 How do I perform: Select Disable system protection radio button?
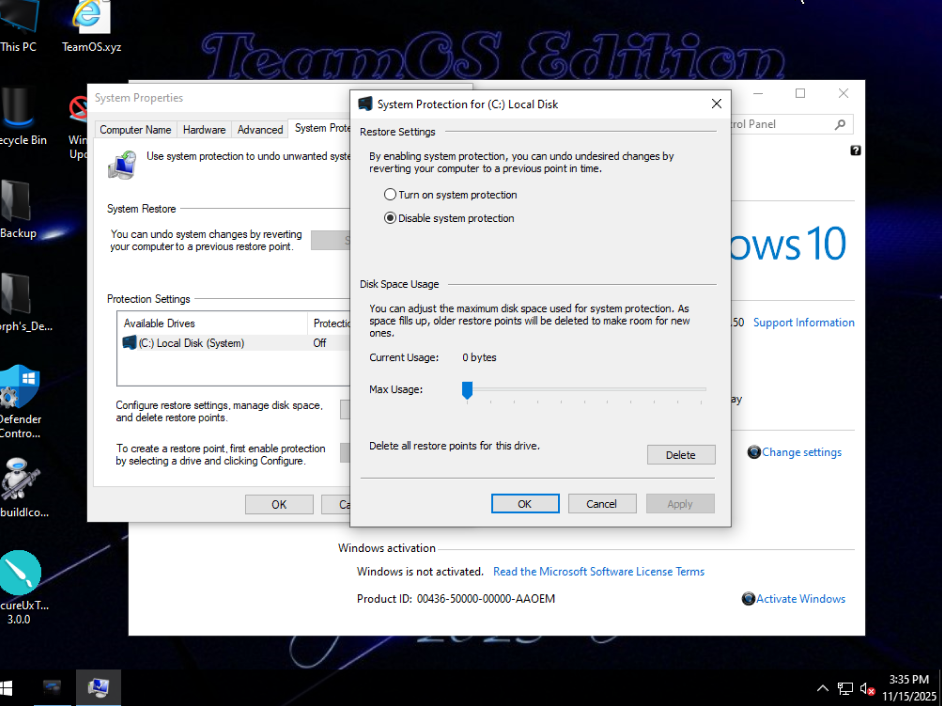(390, 218)
